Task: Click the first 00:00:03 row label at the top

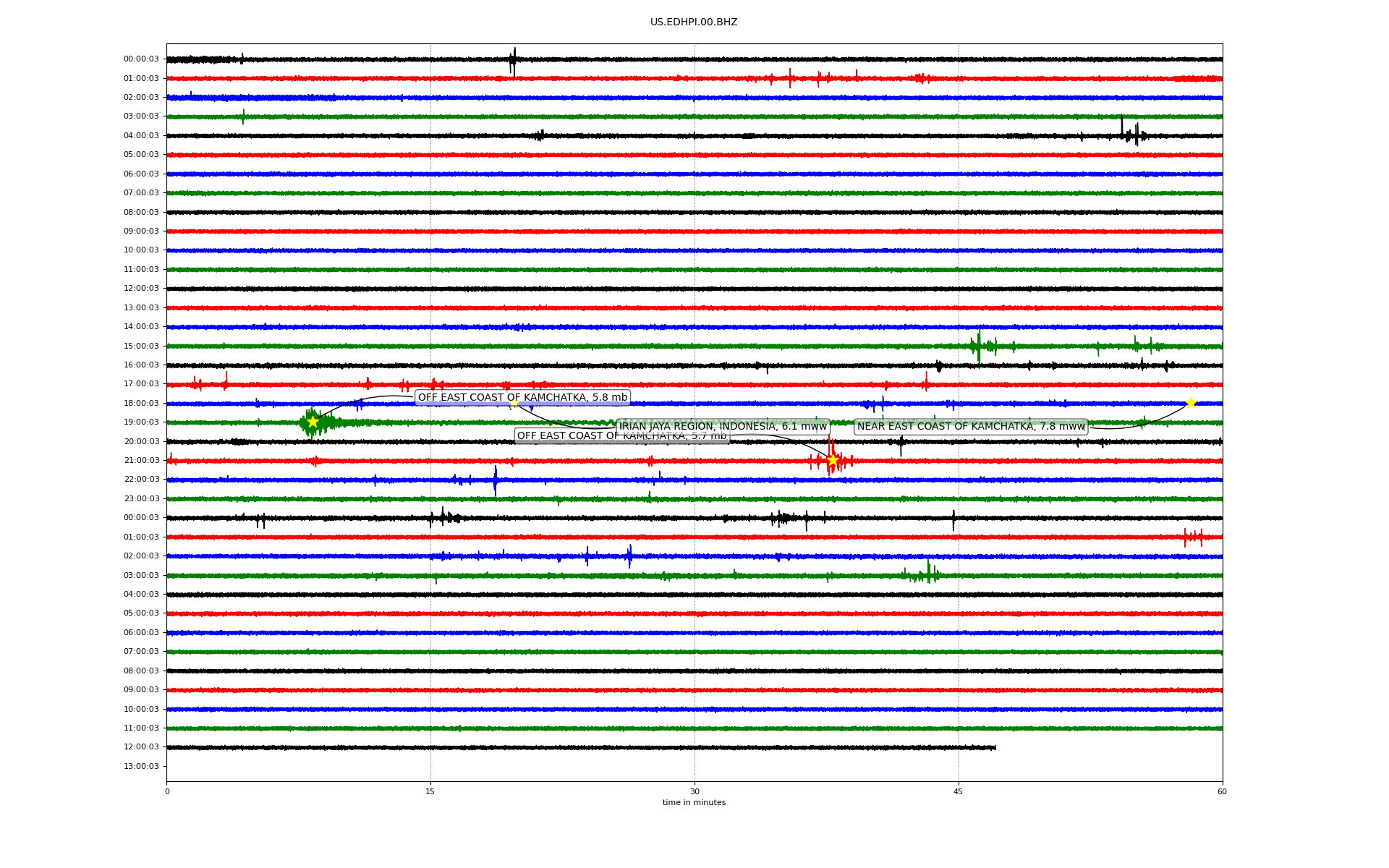Action: pyautogui.click(x=141, y=59)
